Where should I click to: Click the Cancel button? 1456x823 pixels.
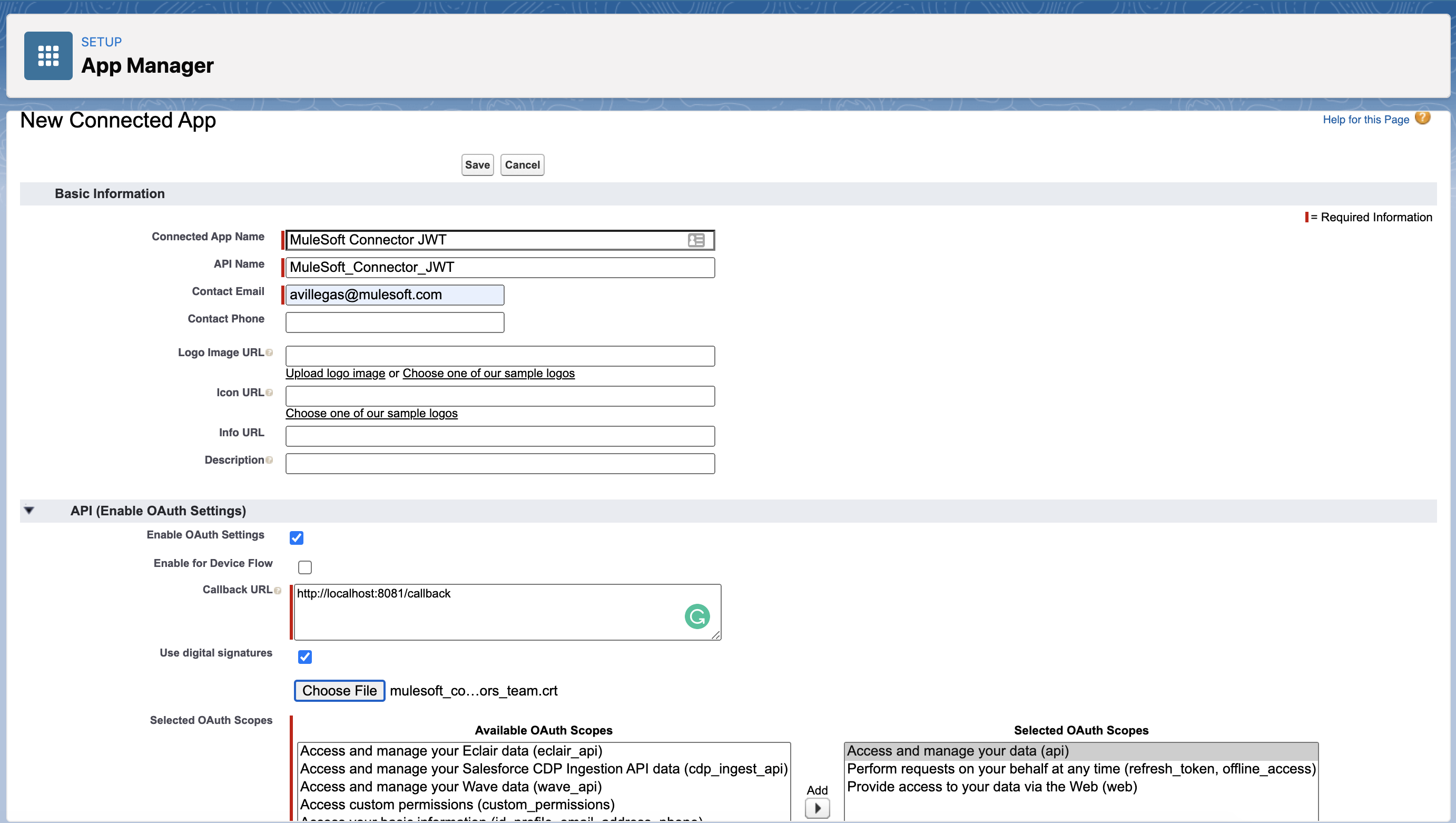click(522, 165)
